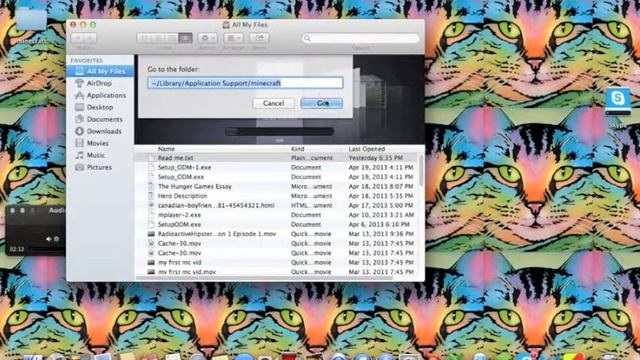Select the Cover Flow view button

tap(185, 38)
